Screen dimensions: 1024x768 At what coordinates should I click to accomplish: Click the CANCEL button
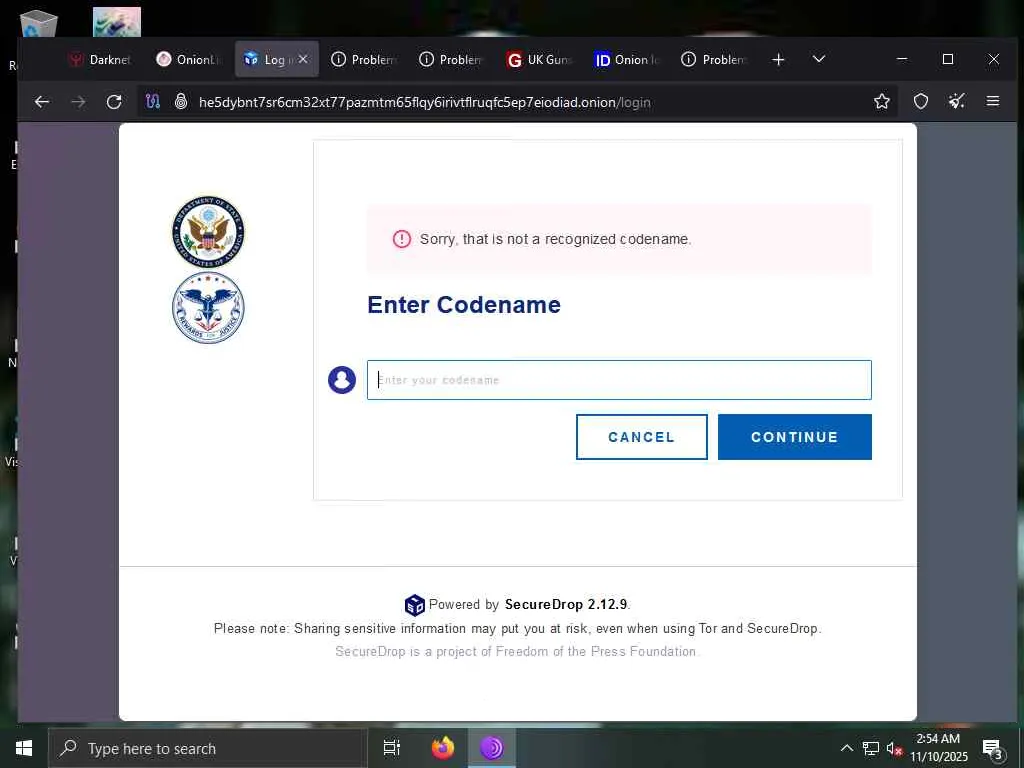click(x=641, y=437)
